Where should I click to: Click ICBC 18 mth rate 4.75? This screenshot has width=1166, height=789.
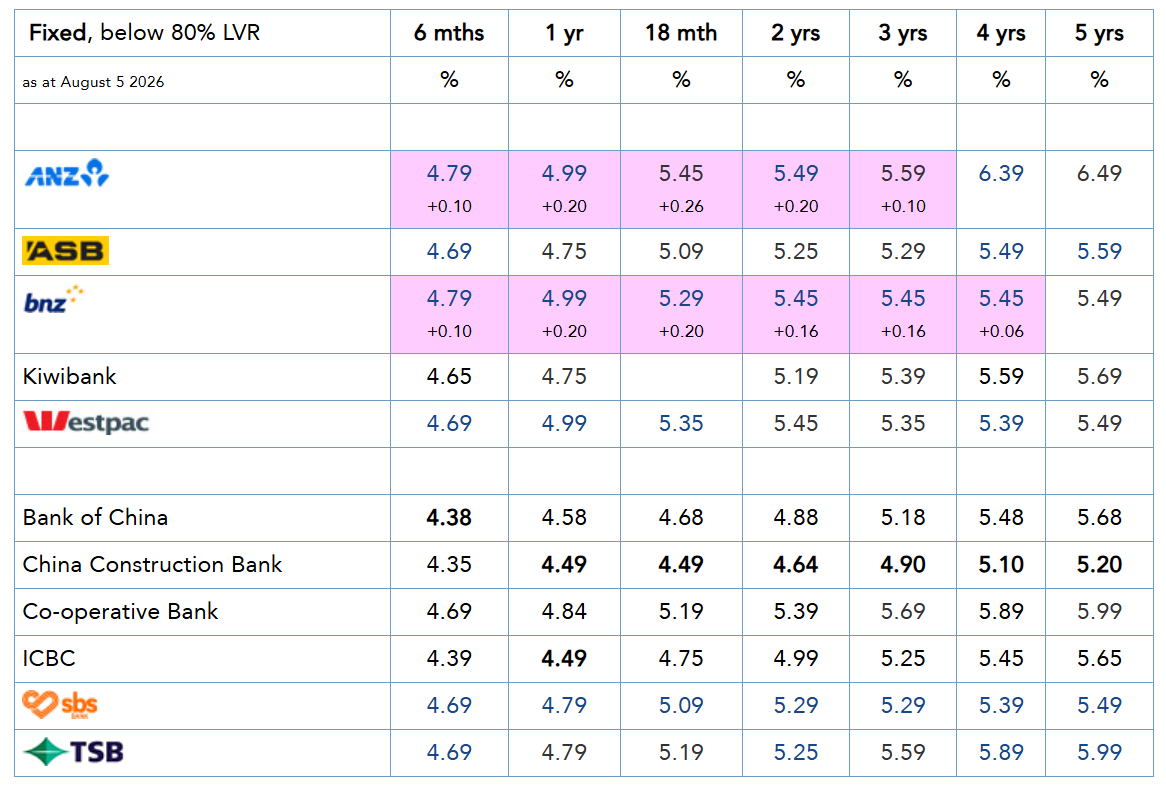pyautogui.click(x=681, y=658)
